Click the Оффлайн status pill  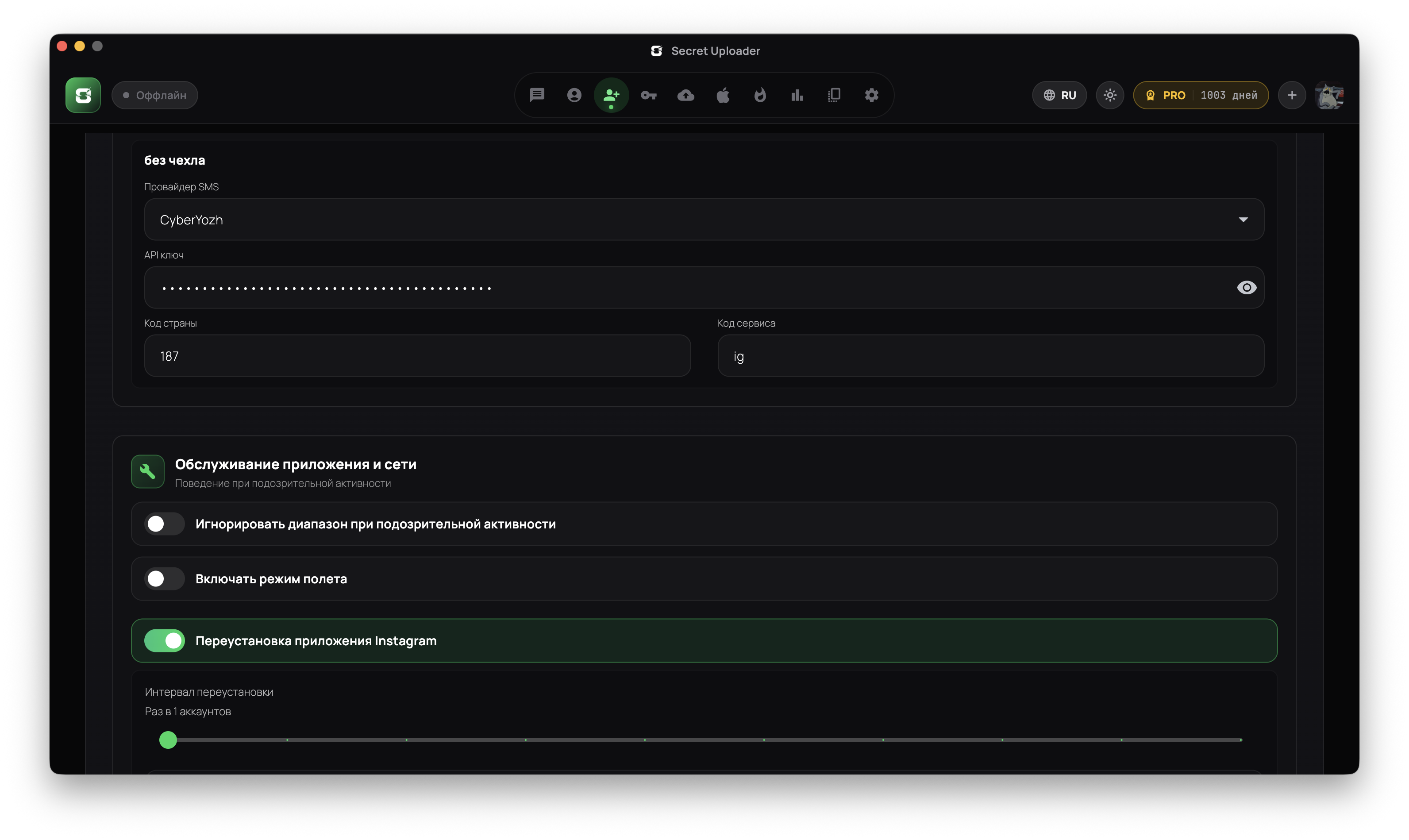point(154,95)
